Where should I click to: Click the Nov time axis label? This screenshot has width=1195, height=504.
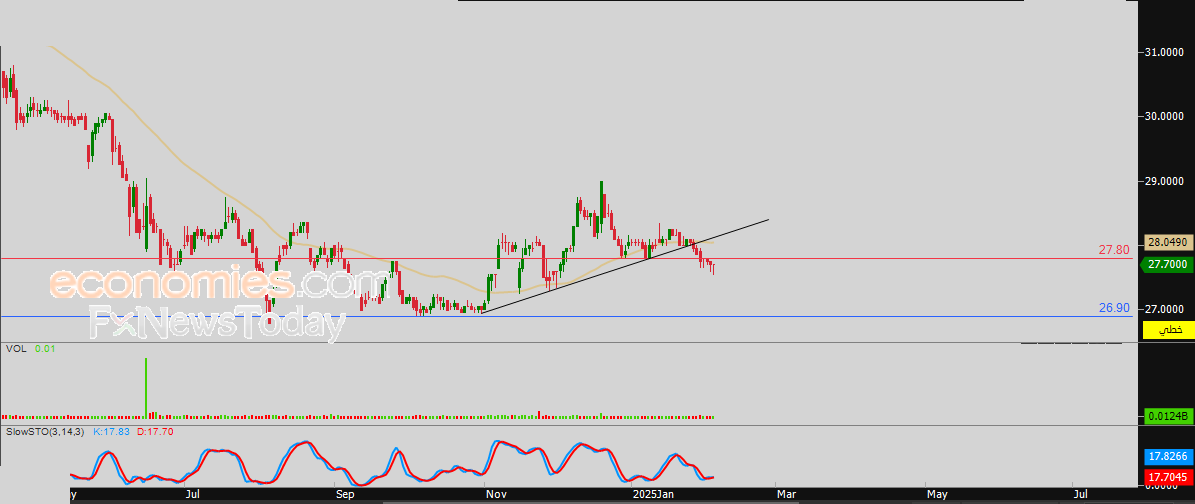[x=496, y=495]
